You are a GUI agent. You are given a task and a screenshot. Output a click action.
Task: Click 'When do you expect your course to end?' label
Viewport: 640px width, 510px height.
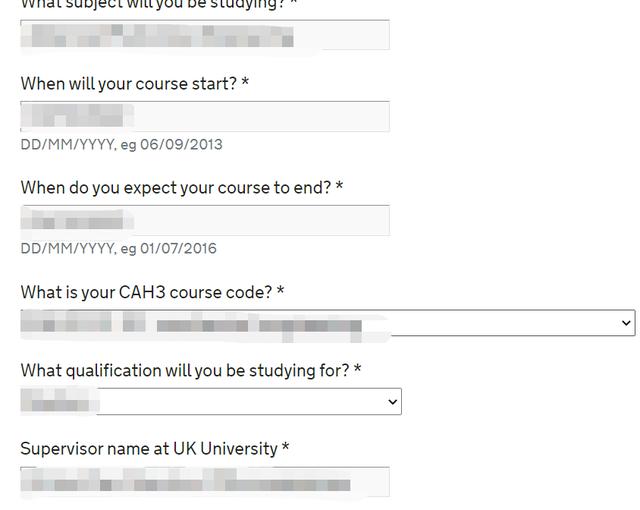176,187
